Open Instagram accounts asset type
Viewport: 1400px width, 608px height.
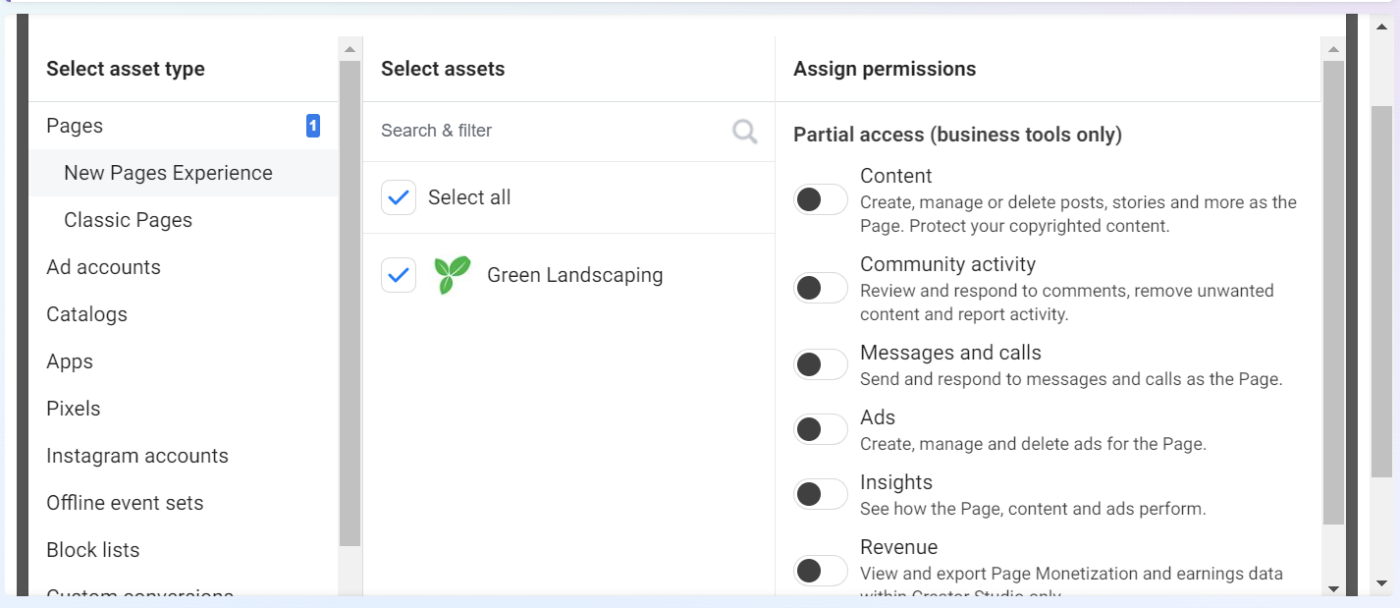137,456
